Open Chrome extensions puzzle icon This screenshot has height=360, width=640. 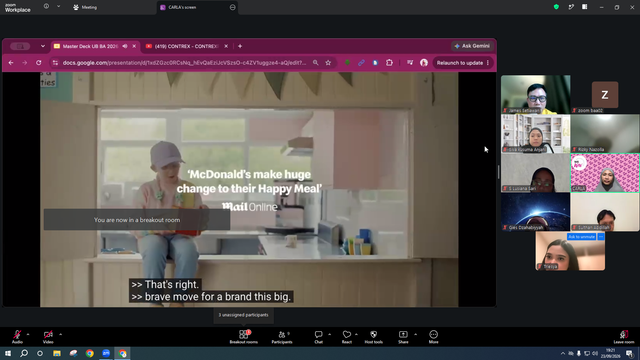point(389,63)
